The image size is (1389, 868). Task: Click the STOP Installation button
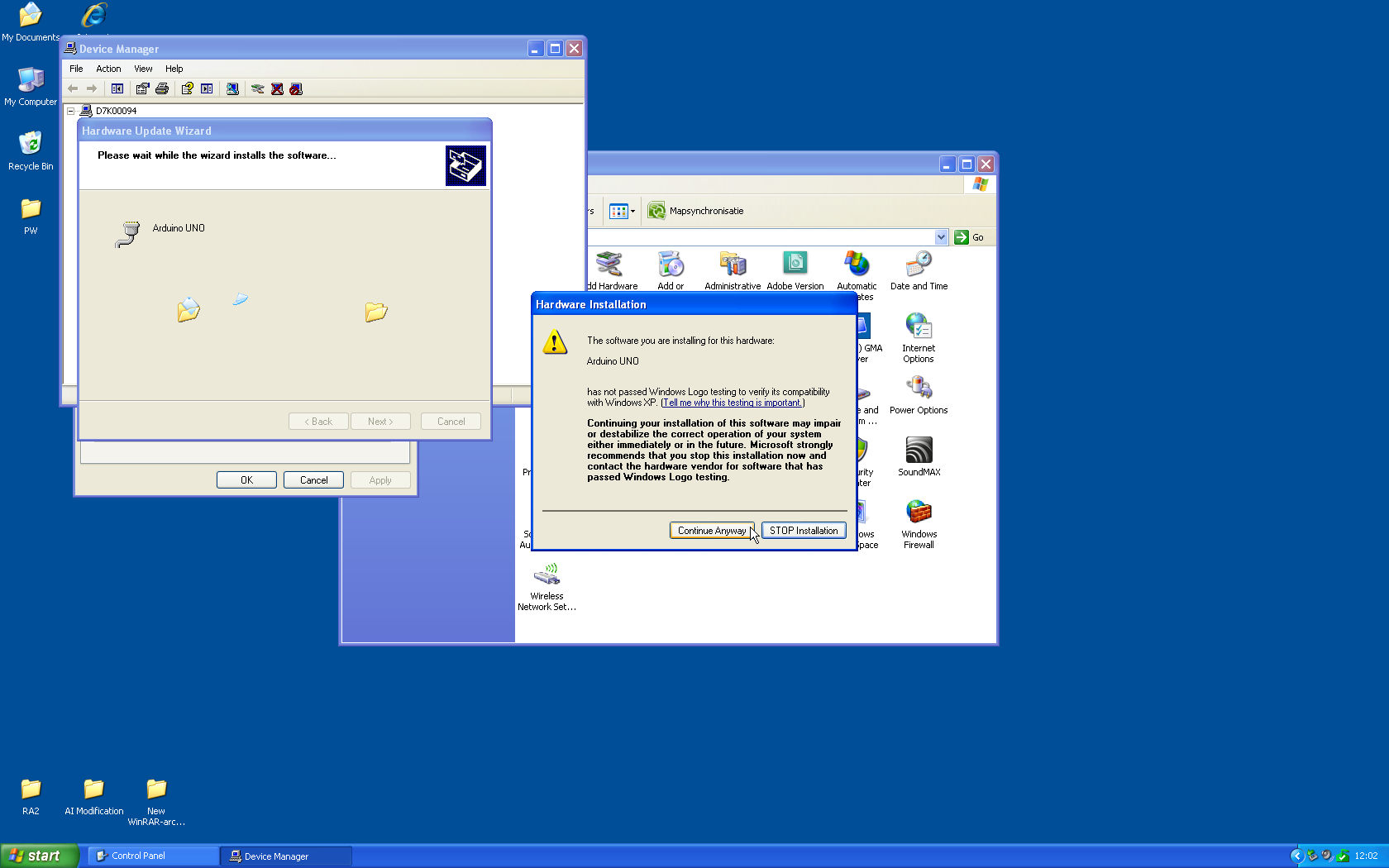coord(804,531)
